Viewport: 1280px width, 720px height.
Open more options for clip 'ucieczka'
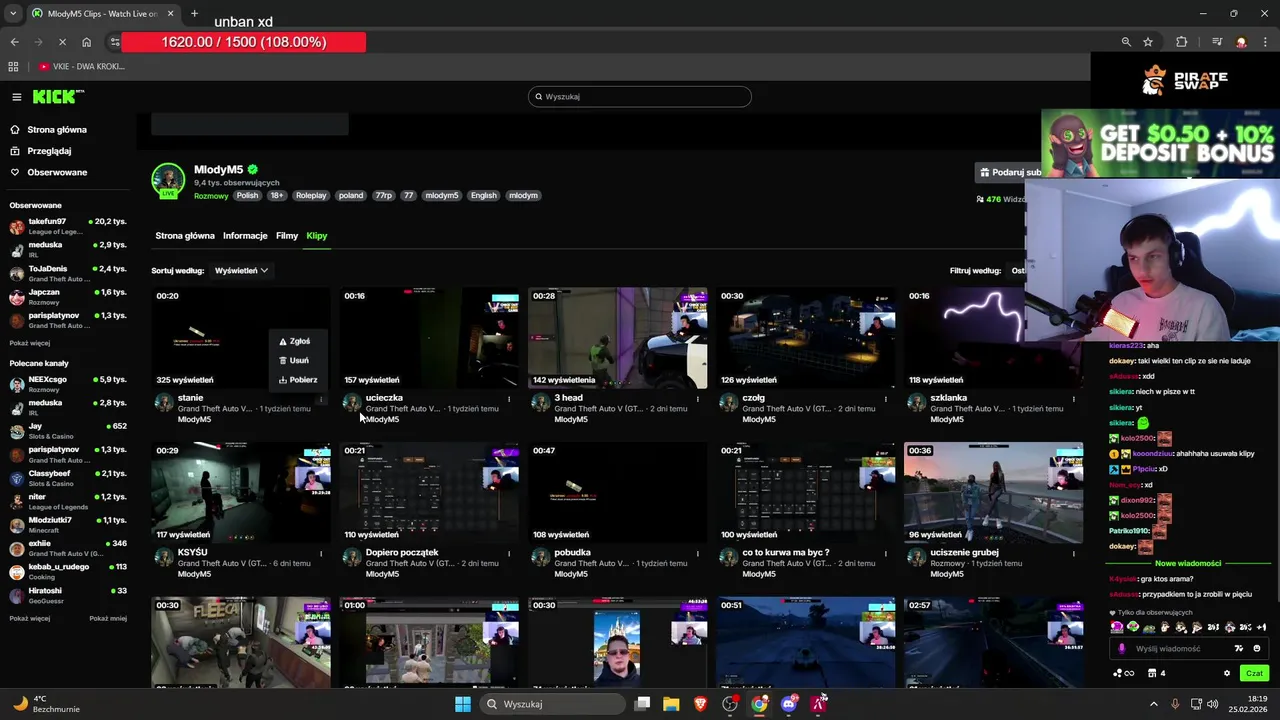(x=509, y=399)
